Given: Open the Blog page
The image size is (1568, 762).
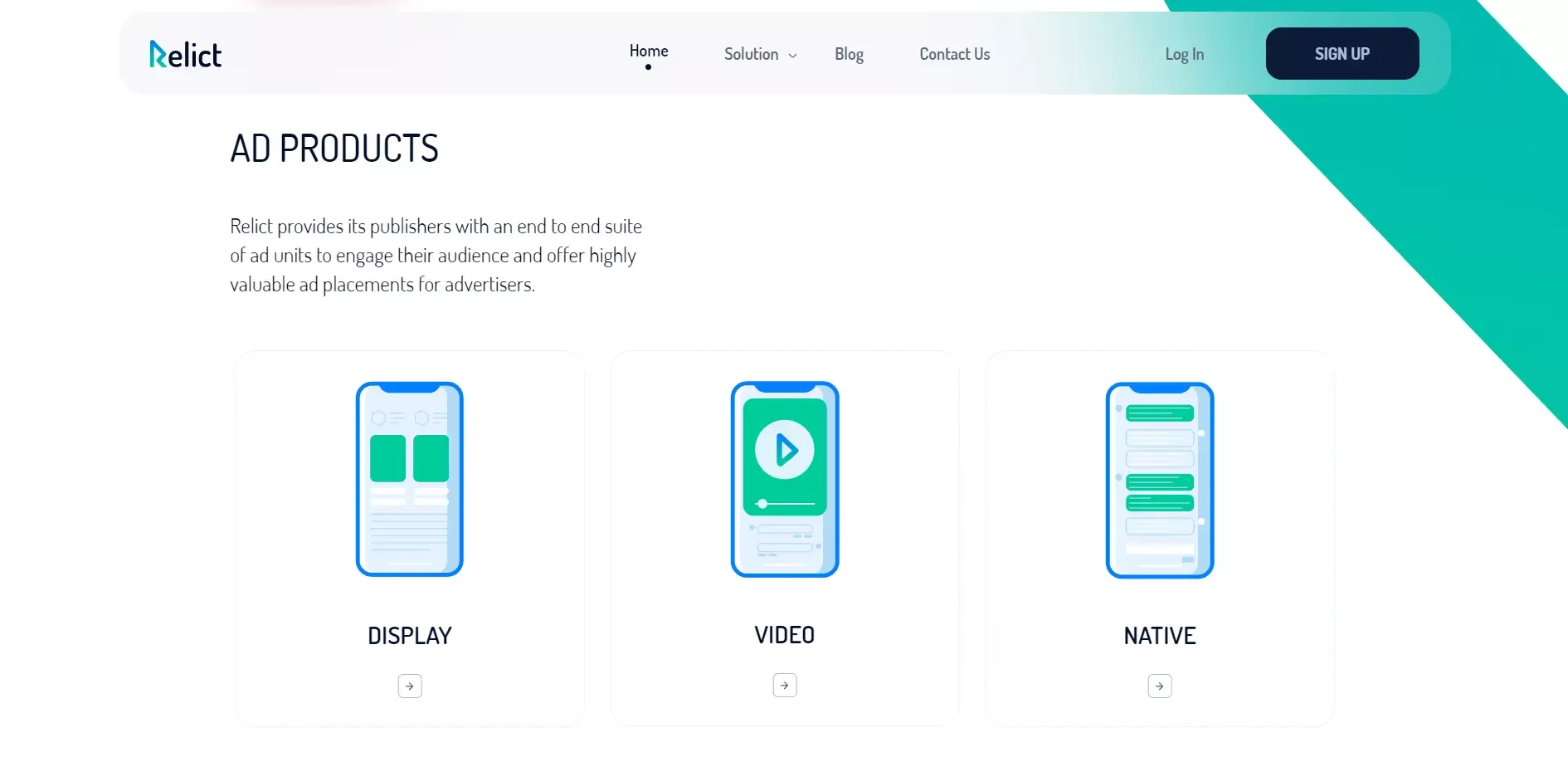Looking at the screenshot, I should pyautogui.click(x=849, y=54).
